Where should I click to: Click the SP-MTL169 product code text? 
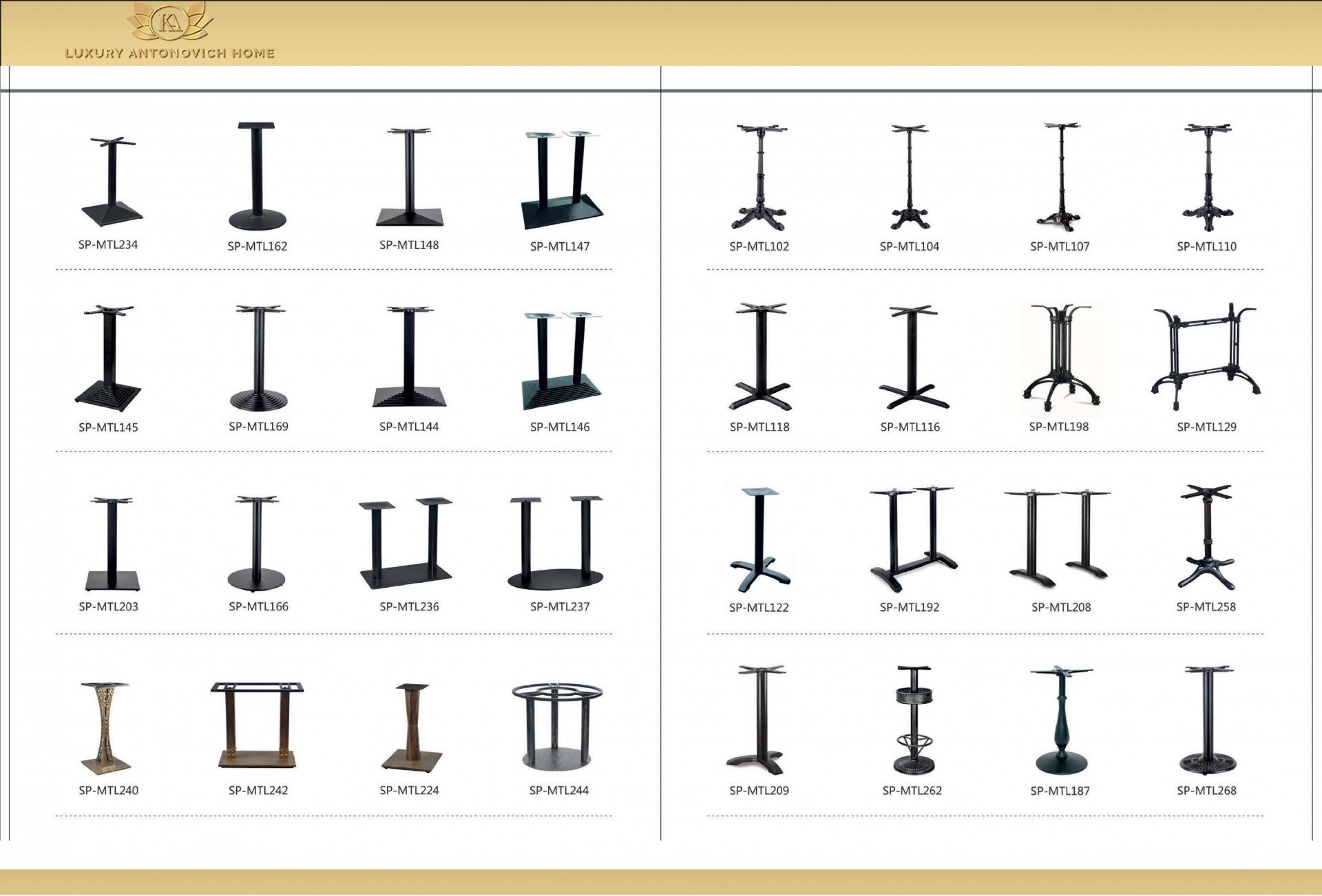pyautogui.click(x=258, y=427)
